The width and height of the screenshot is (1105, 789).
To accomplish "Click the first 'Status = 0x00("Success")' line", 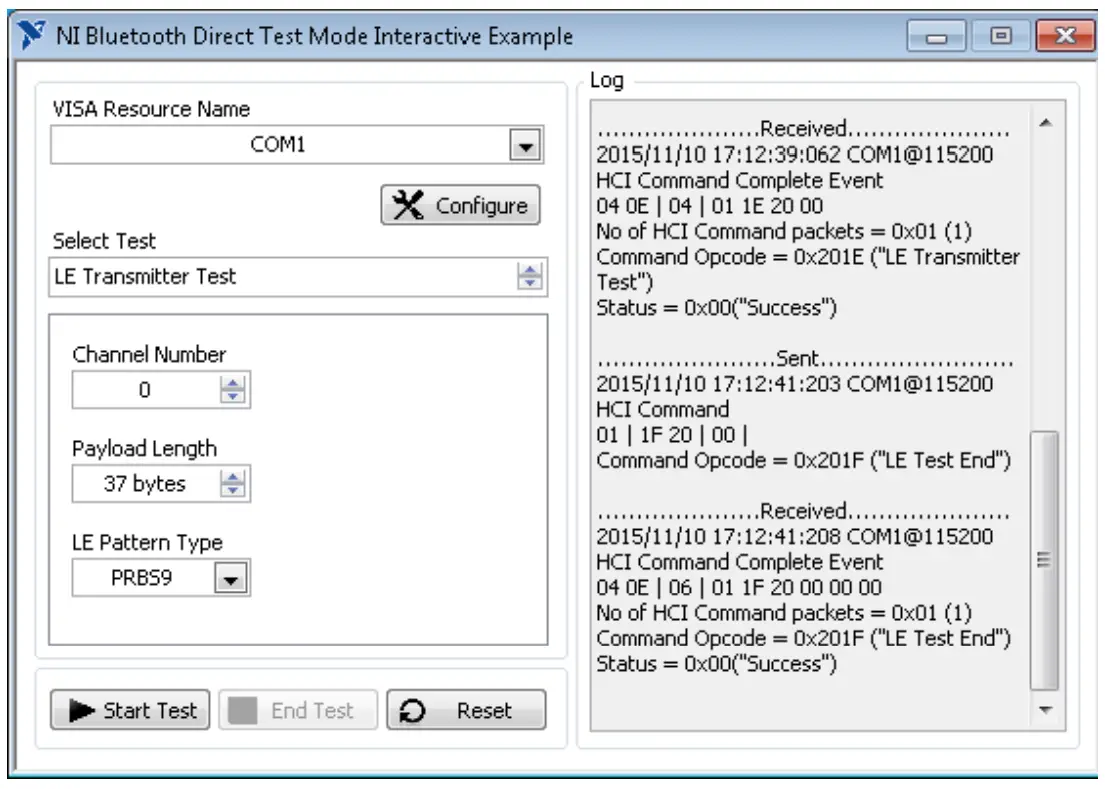I will pyautogui.click(x=716, y=308).
